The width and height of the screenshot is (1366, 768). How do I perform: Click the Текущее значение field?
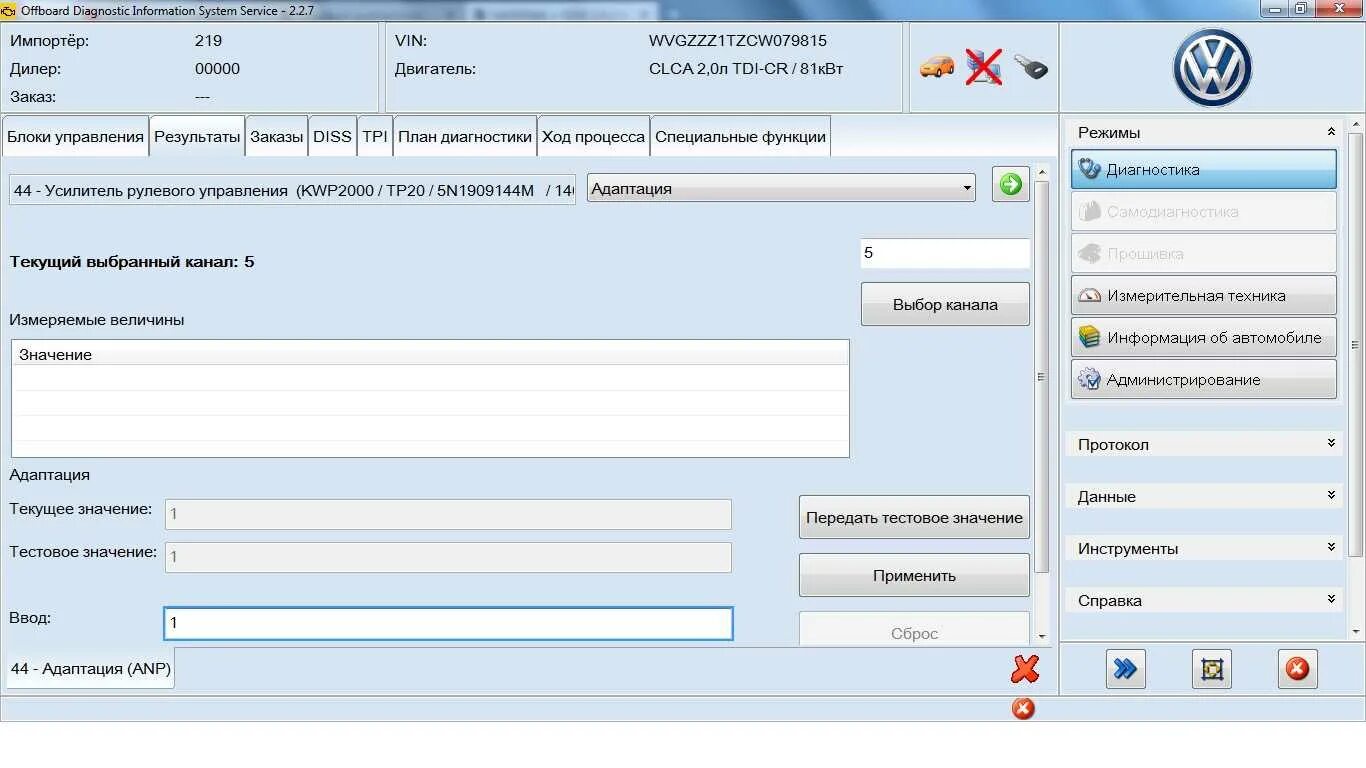click(x=448, y=514)
